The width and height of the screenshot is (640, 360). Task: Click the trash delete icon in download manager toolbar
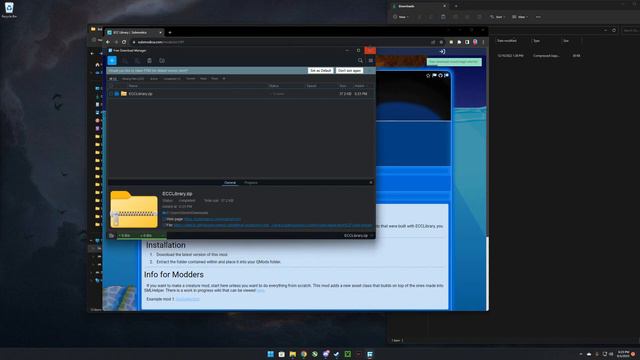click(x=149, y=60)
